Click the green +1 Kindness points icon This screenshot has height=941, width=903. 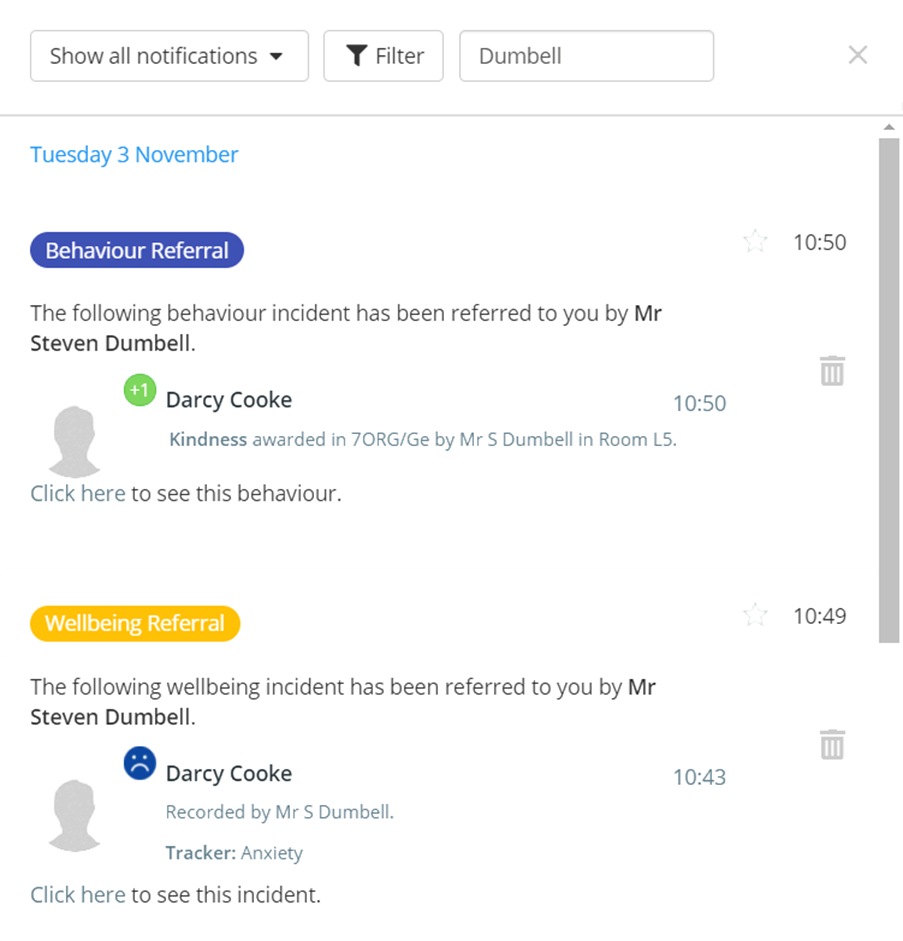pos(139,390)
